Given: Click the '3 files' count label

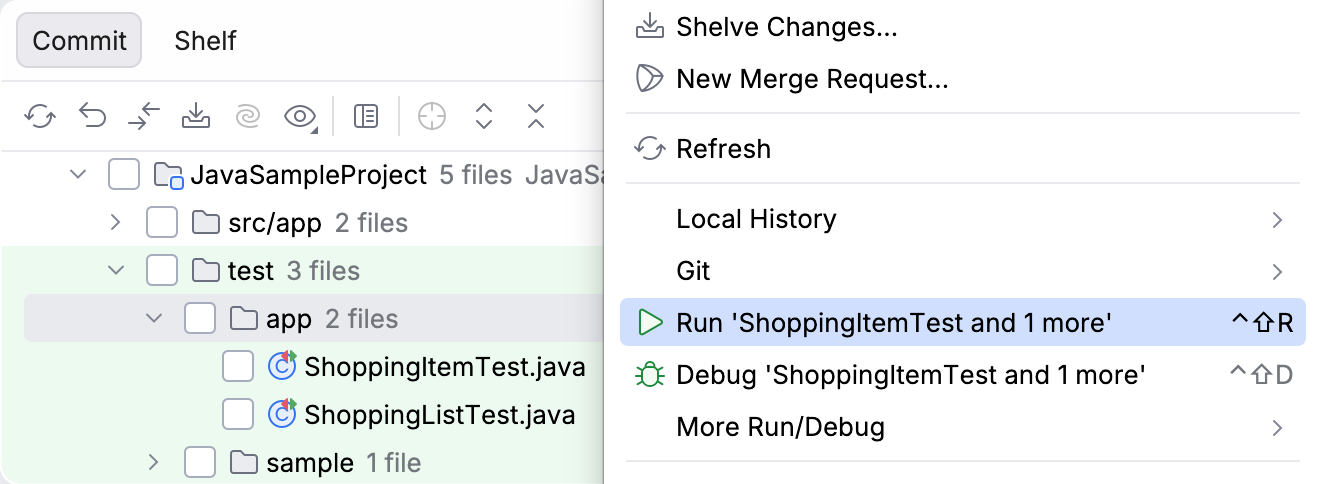Looking at the screenshot, I should point(323,271).
